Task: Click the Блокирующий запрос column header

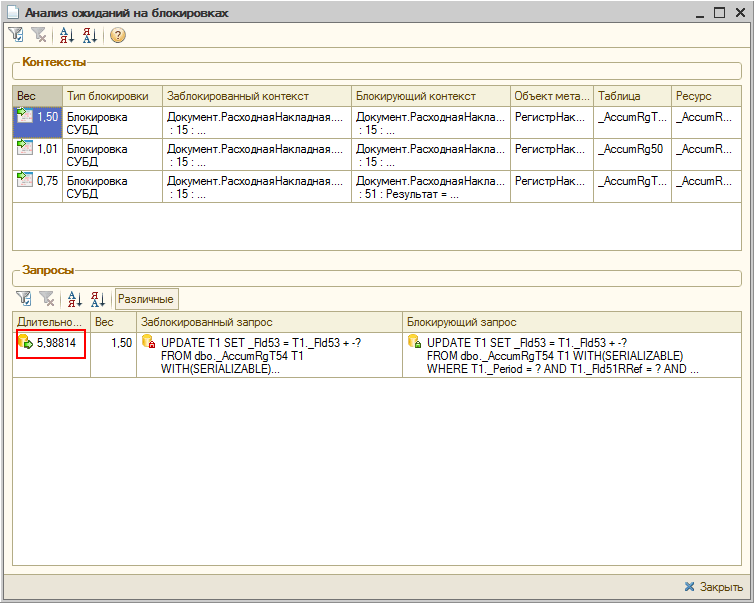Action: 572,322
